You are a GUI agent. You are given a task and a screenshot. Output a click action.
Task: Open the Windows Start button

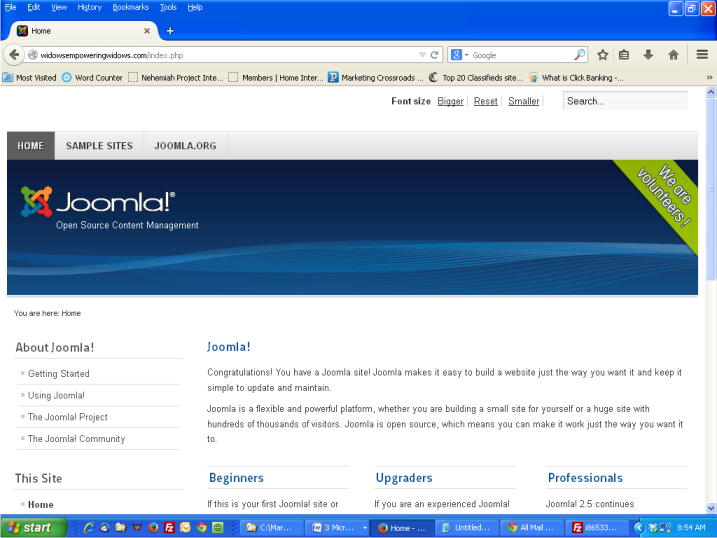pos(33,527)
